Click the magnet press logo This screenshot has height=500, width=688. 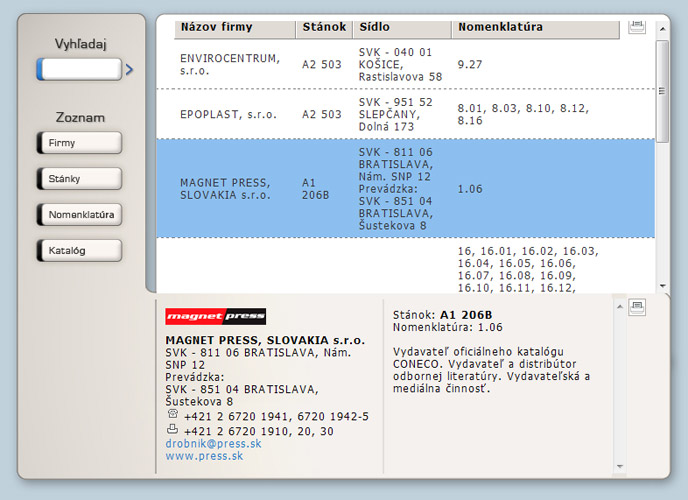point(215,316)
